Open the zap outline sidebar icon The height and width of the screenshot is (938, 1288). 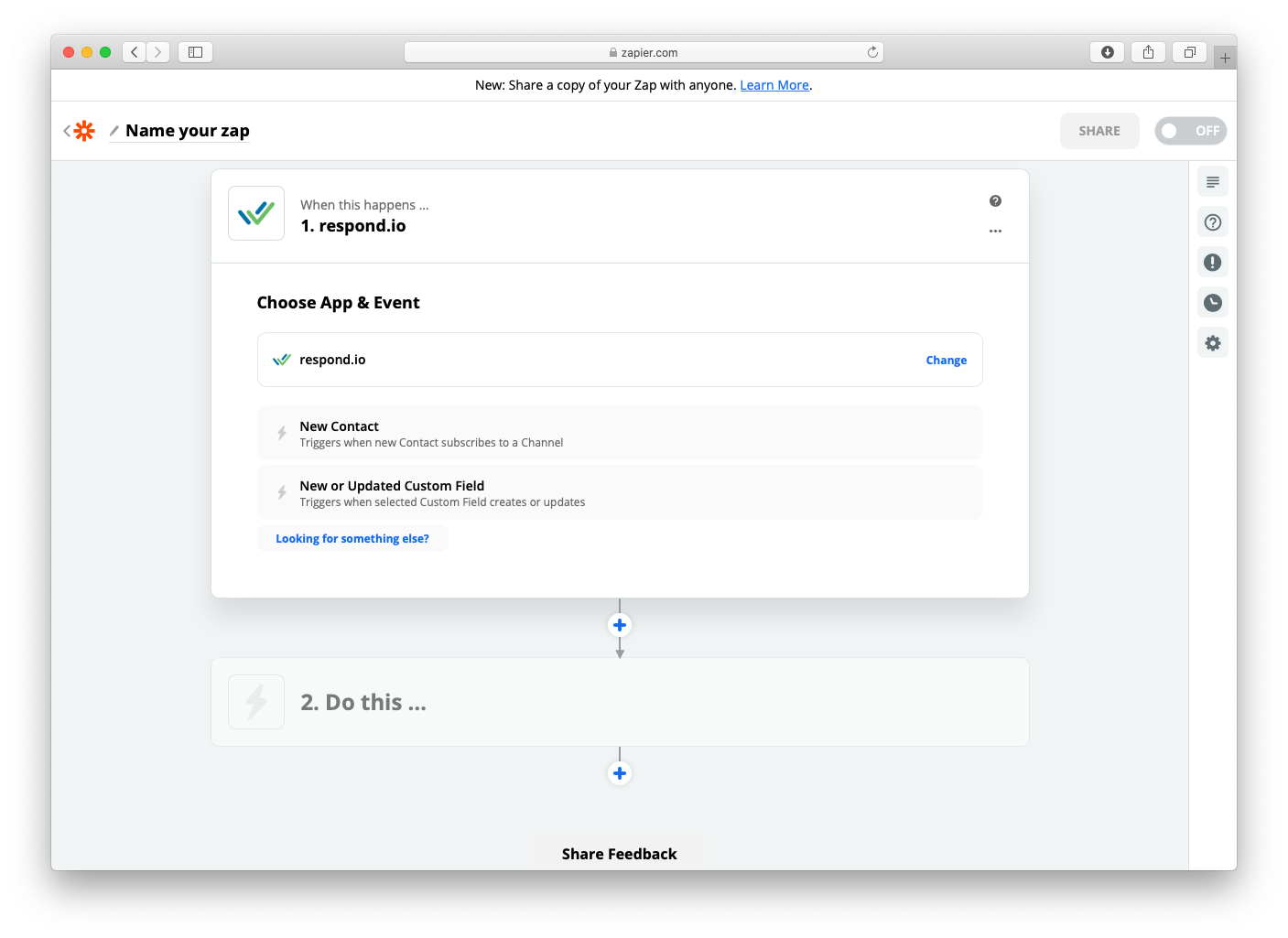click(x=1213, y=182)
